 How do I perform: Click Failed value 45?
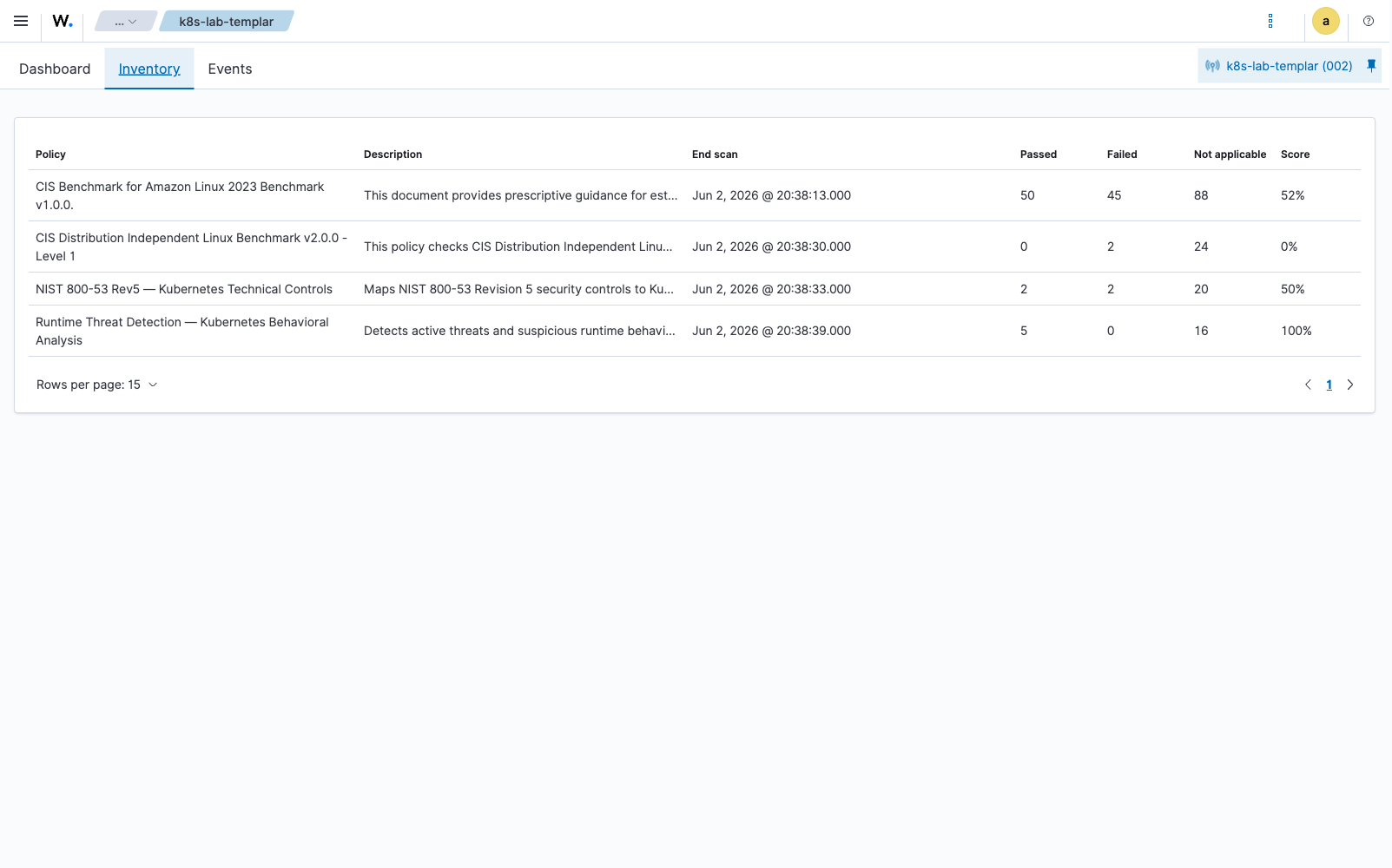tap(1114, 195)
